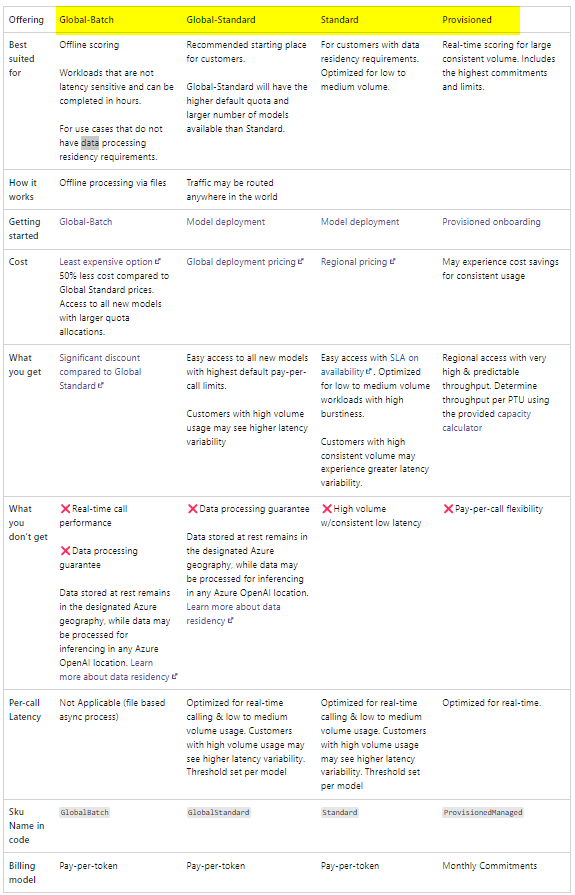
Task: Click the Least expensive option link
Action: click(x=106, y=262)
